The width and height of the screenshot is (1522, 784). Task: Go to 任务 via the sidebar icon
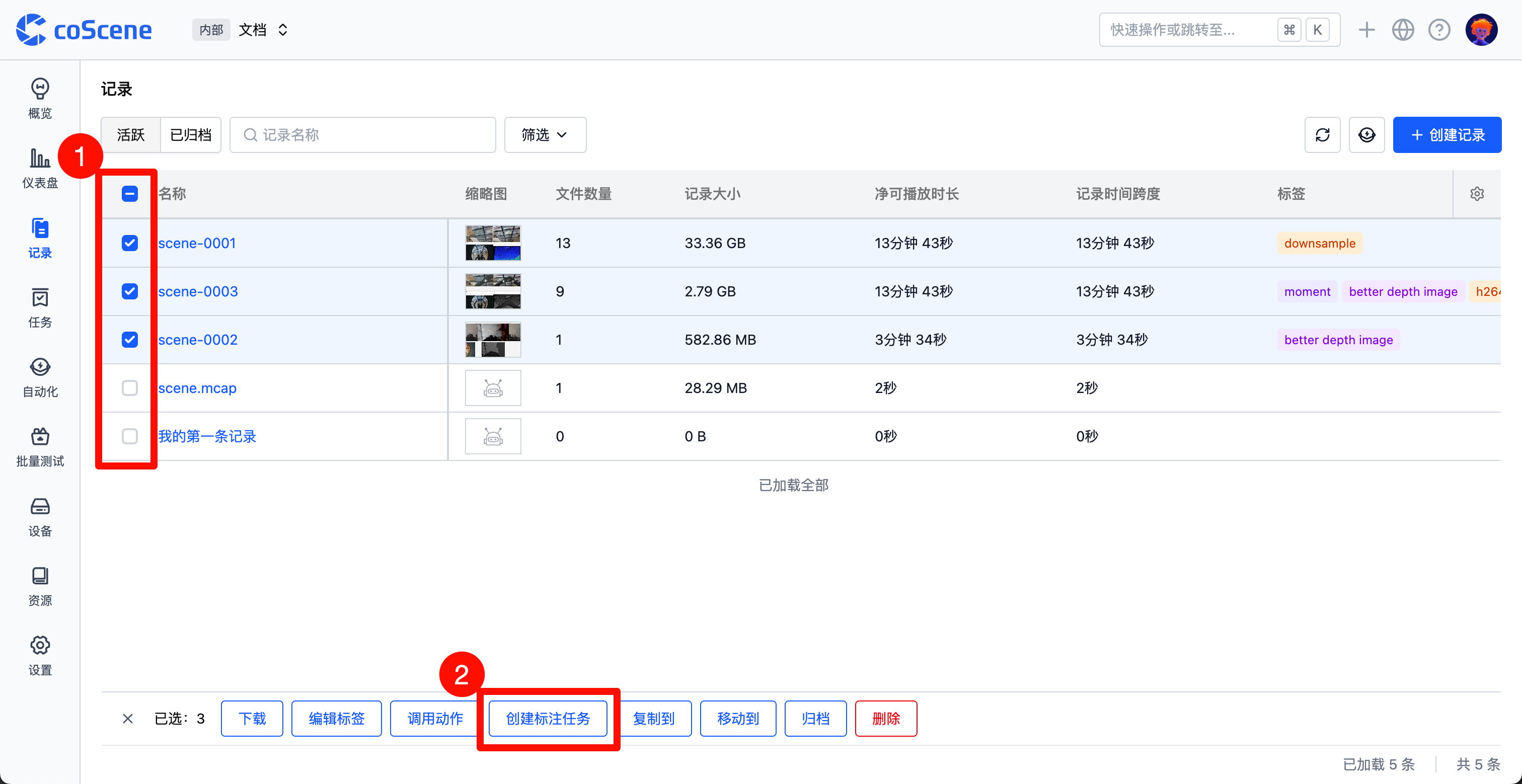[x=40, y=308]
